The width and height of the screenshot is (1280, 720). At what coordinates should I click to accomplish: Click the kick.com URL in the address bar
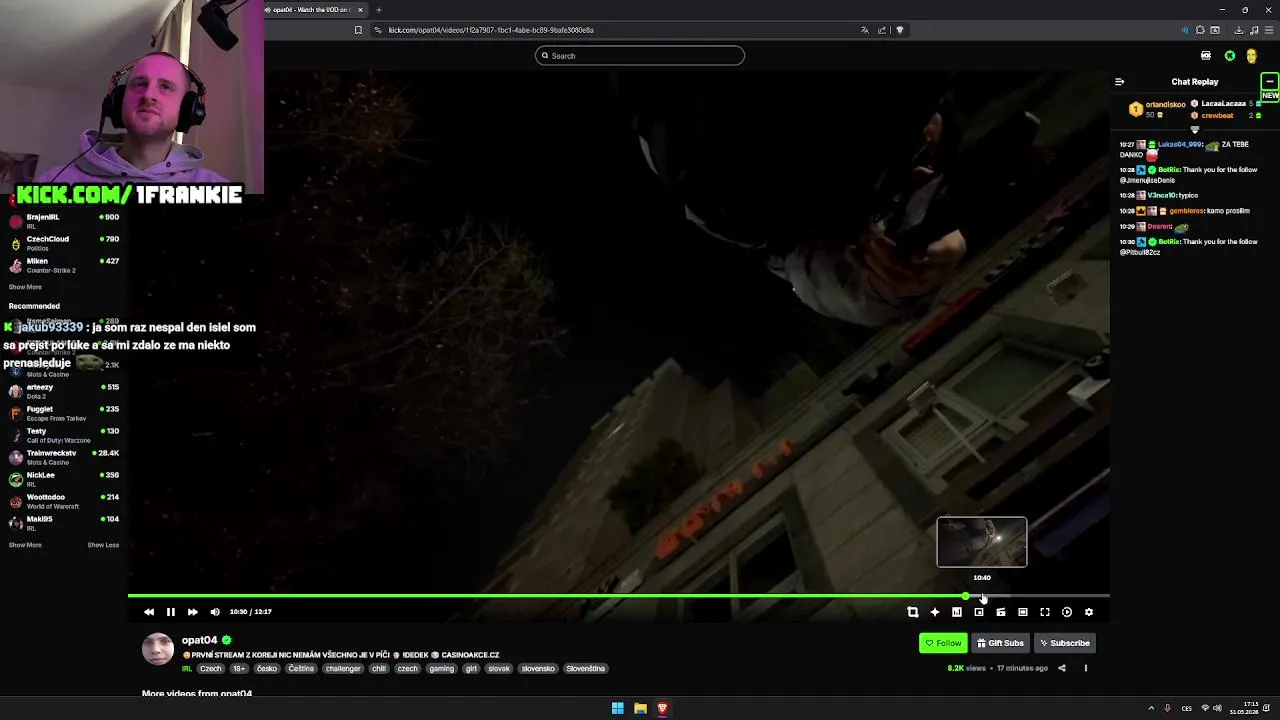point(491,30)
